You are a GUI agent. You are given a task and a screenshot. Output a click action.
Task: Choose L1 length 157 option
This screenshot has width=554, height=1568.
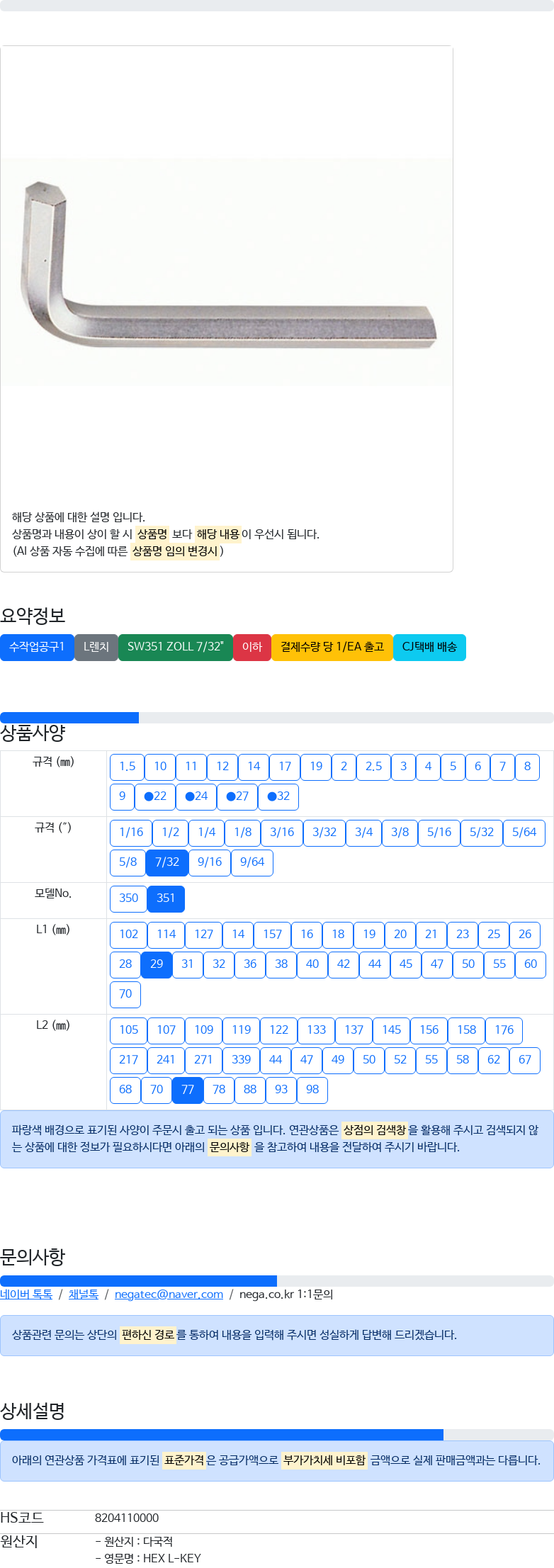tap(272, 935)
